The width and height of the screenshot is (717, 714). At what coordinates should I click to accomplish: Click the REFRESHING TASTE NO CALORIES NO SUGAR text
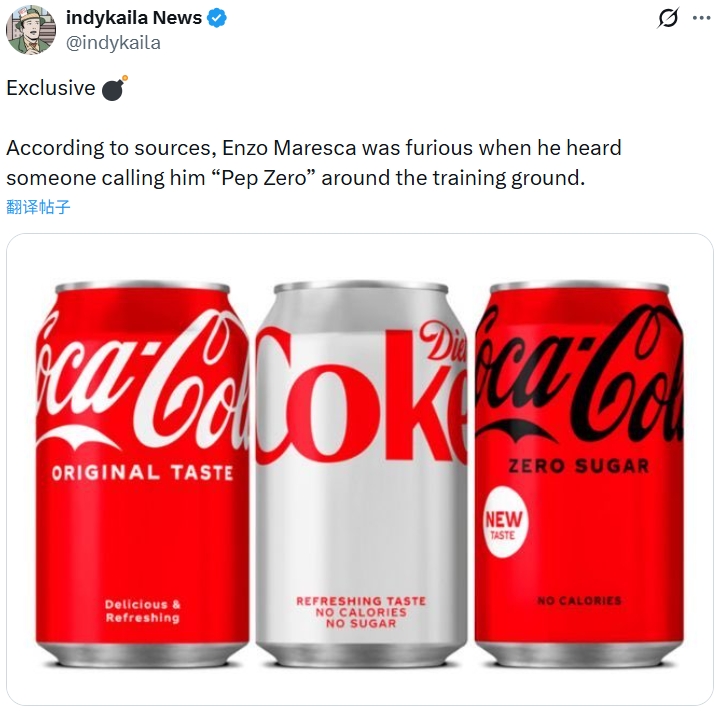point(360,612)
